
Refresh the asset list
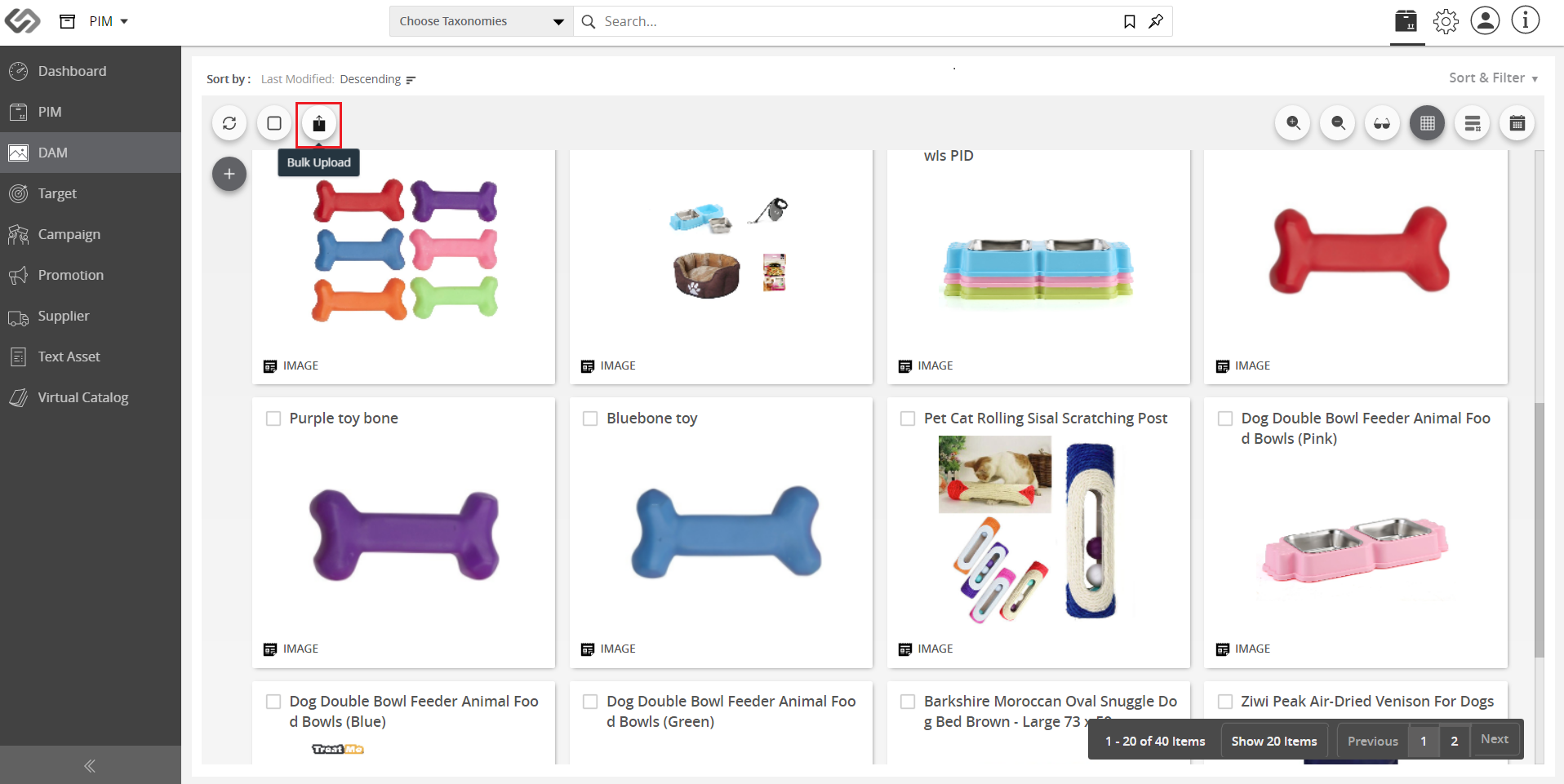point(229,123)
